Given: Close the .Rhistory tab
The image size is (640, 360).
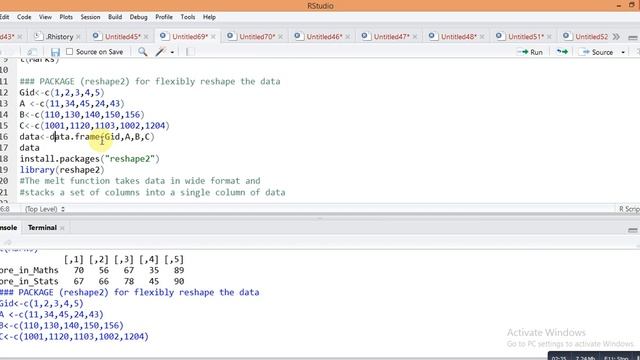Looking at the screenshot, I should point(78,37).
